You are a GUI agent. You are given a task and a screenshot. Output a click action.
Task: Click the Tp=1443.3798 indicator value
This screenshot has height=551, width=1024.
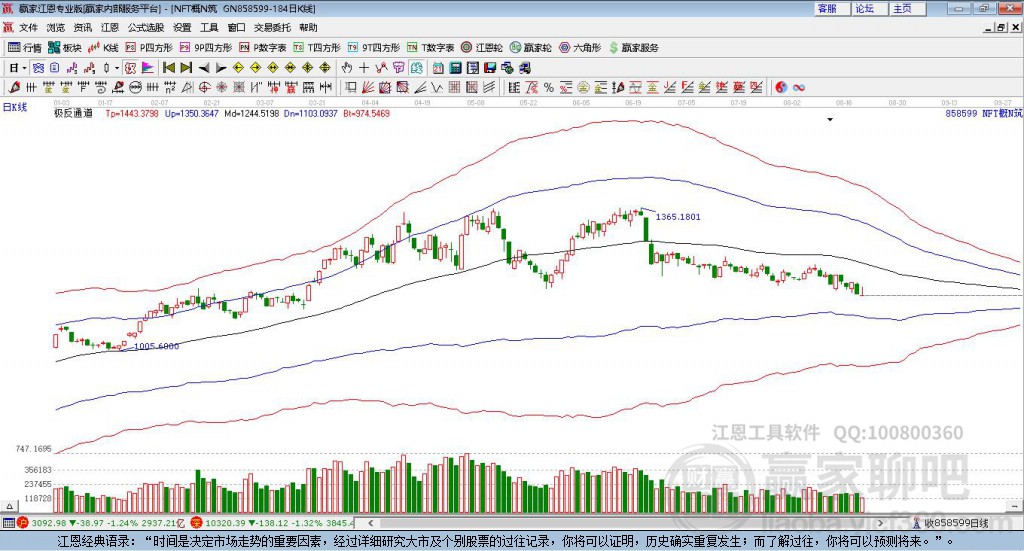132,114
